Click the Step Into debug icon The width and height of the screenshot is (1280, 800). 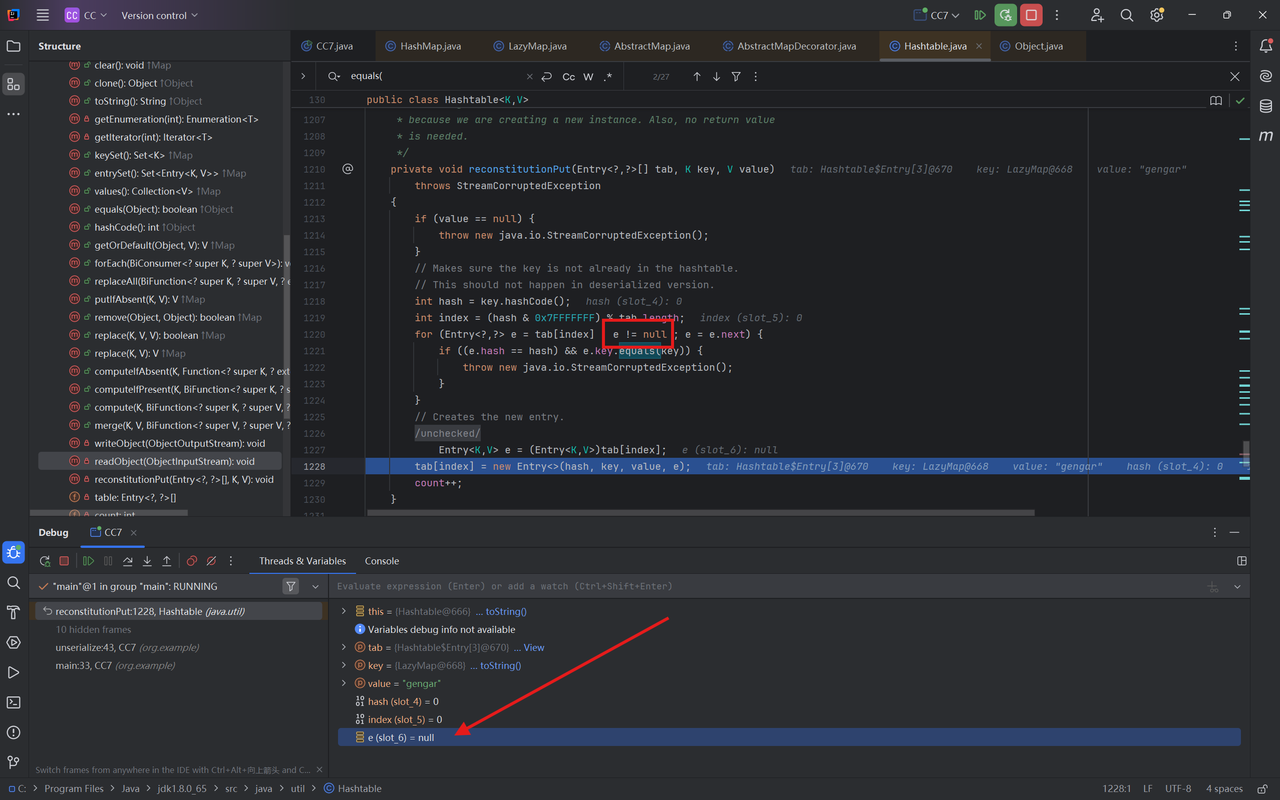click(x=147, y=561)
